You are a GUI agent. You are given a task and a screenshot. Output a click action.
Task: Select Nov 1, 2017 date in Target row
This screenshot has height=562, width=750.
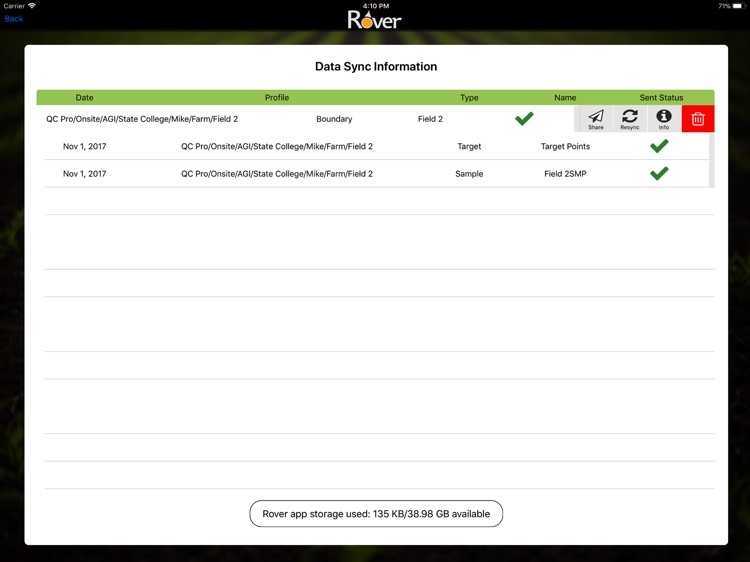click(85, 146)
